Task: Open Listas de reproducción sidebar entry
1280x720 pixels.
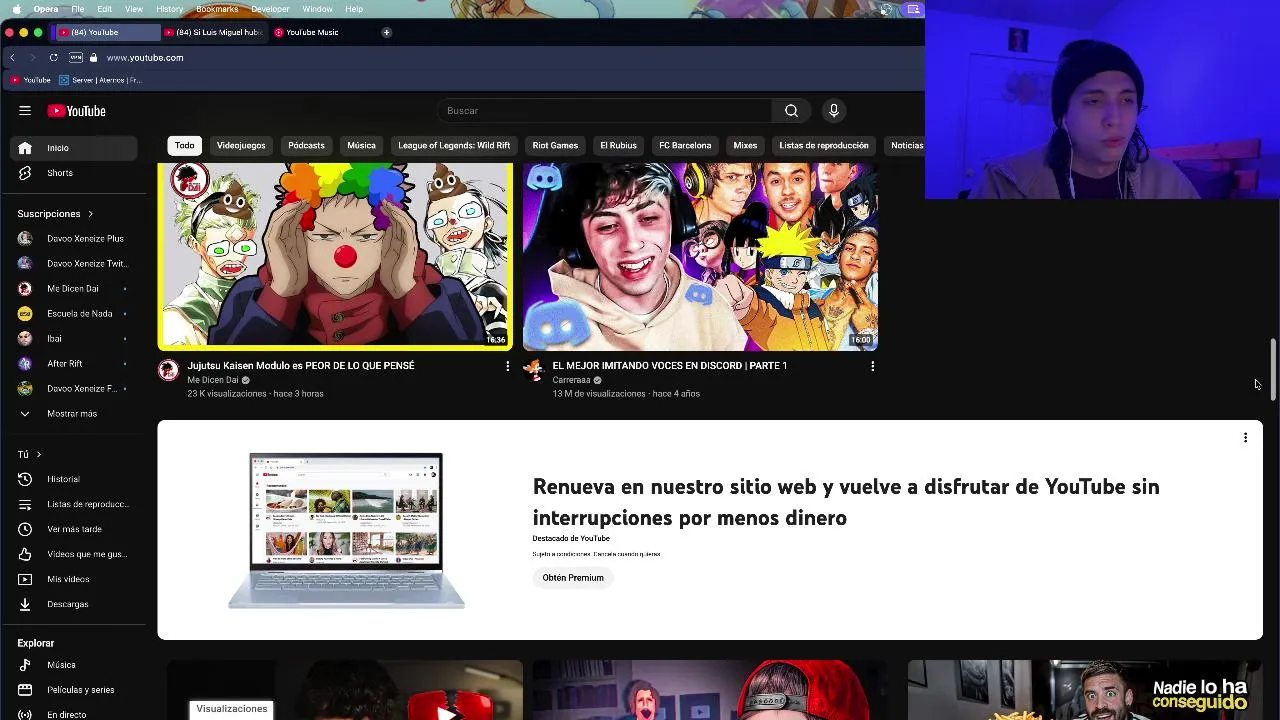Action: pyautogui.click(x=74, y=504)
